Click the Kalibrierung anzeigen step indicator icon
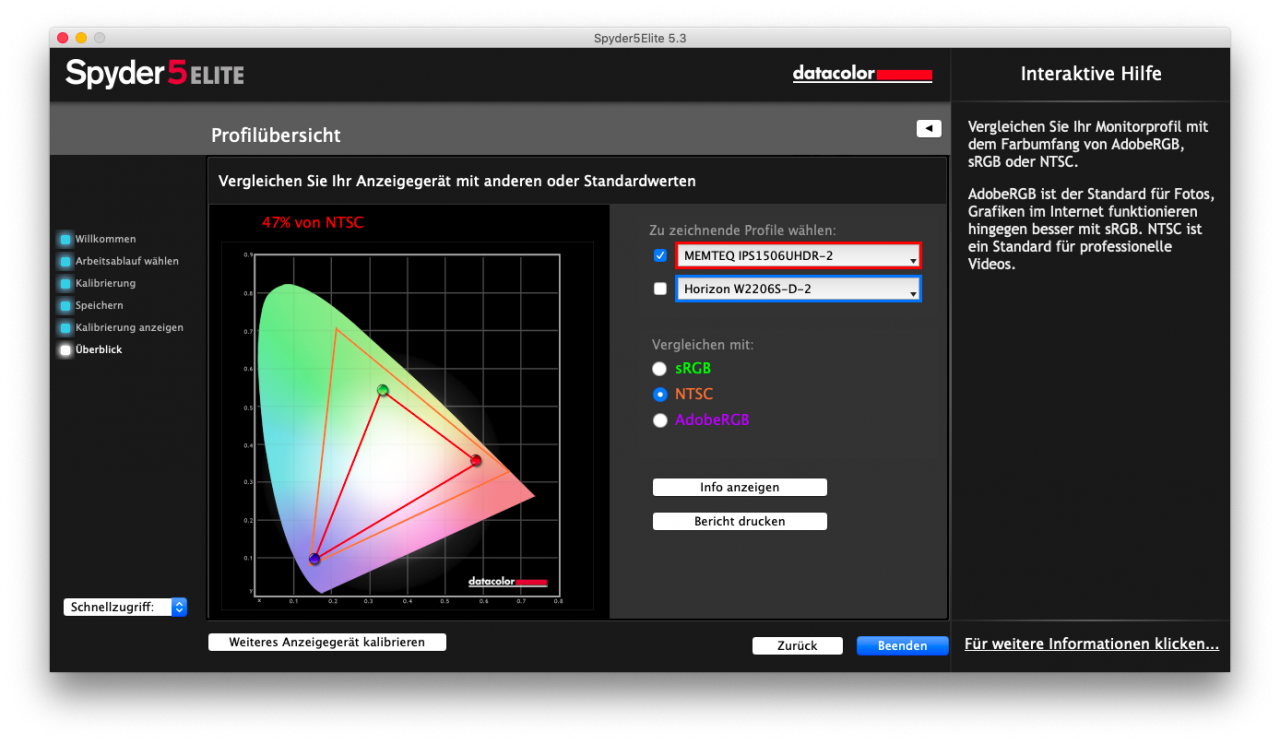This screenshot has height=744, width=1280. pyautogui.click(x=66, y=328)
